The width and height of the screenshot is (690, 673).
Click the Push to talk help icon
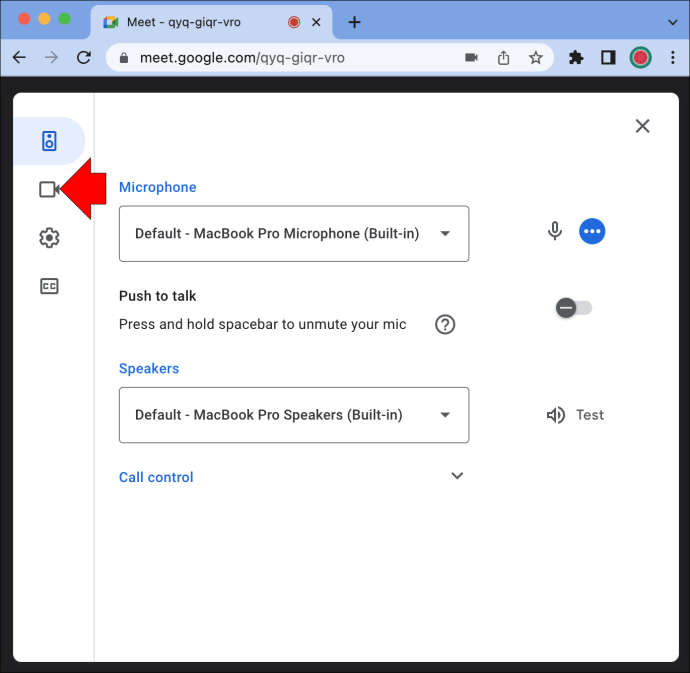[x=445, y=324]
